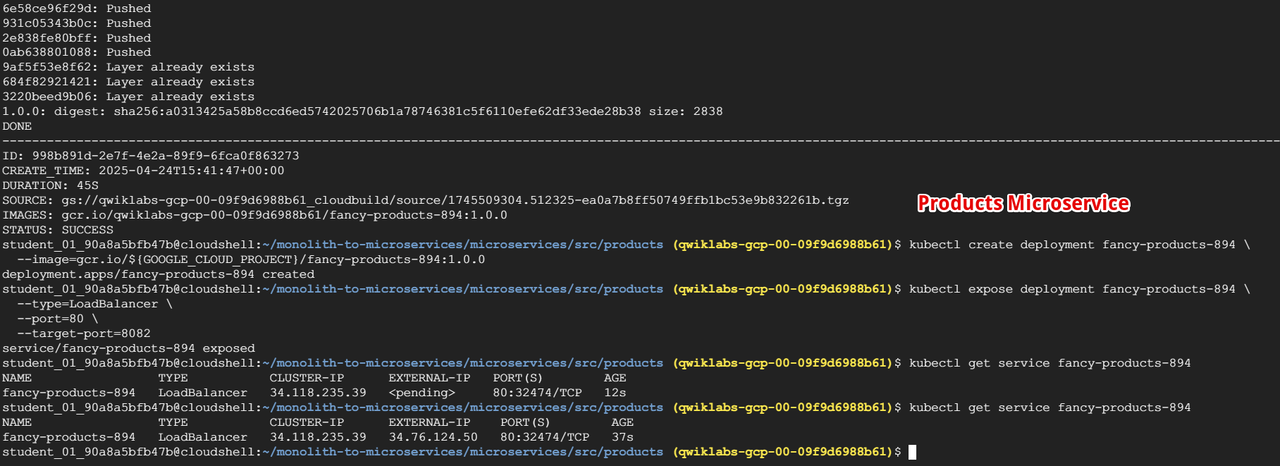Image resolution: width=1280 pixels, height=466 pixels.
Task: Click the IMAGES gcr.io fancy-products-894:1.0.0 line
Action: pos(255,215)
